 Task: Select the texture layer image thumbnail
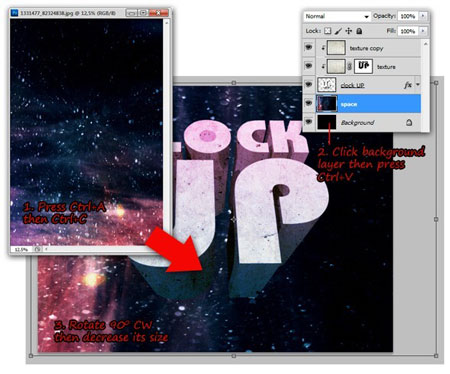336,66
